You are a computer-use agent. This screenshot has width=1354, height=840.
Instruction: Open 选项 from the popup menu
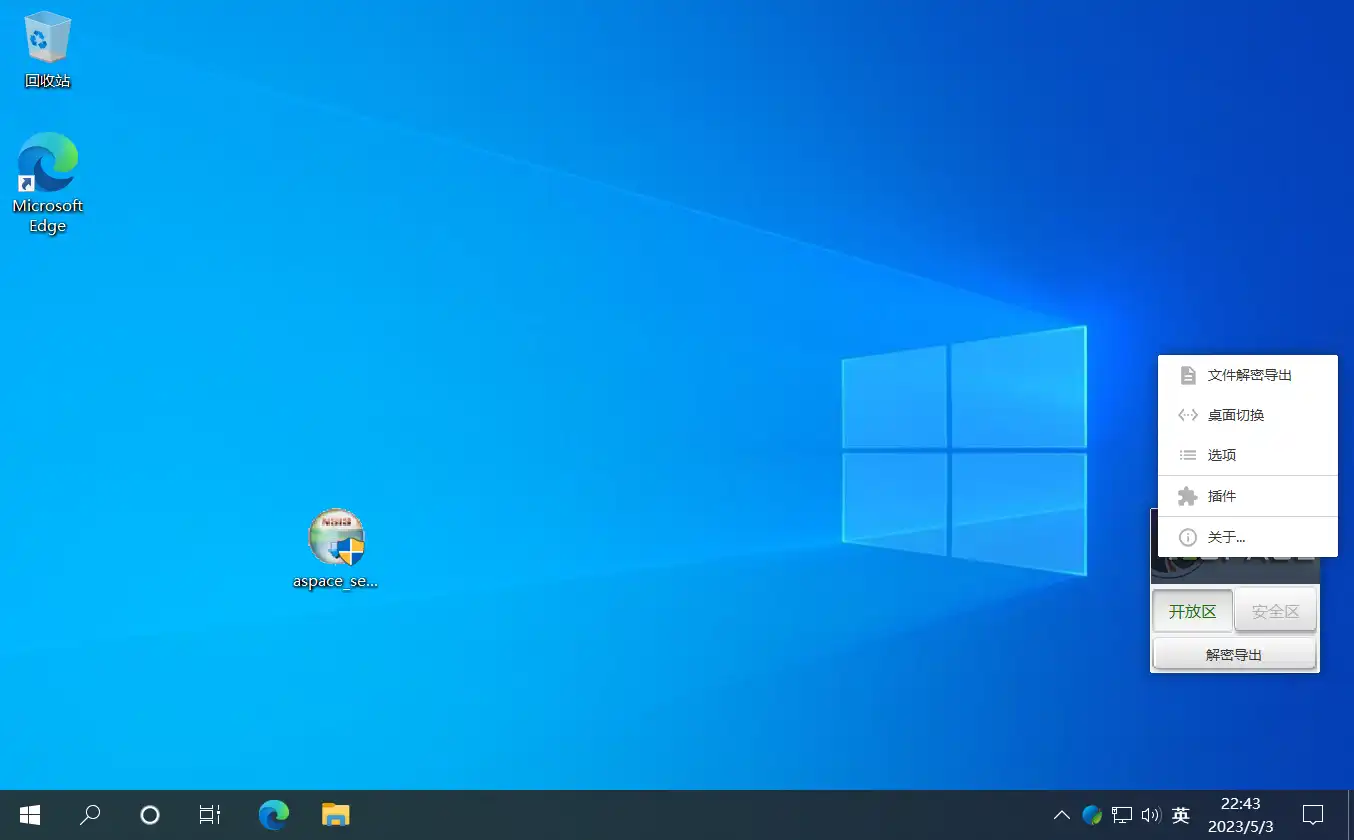click(x=1222, y=455)
